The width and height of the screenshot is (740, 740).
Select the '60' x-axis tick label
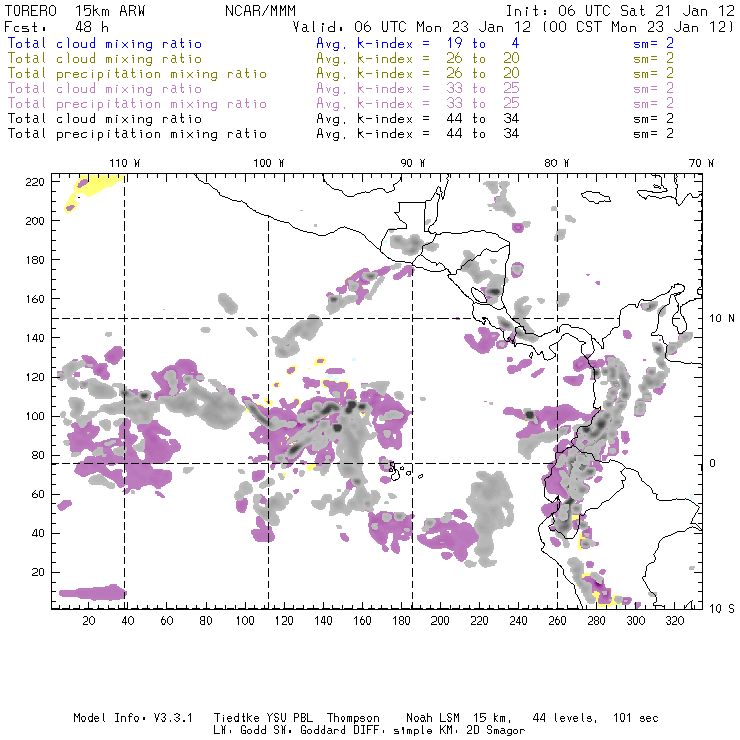[167, 621]
